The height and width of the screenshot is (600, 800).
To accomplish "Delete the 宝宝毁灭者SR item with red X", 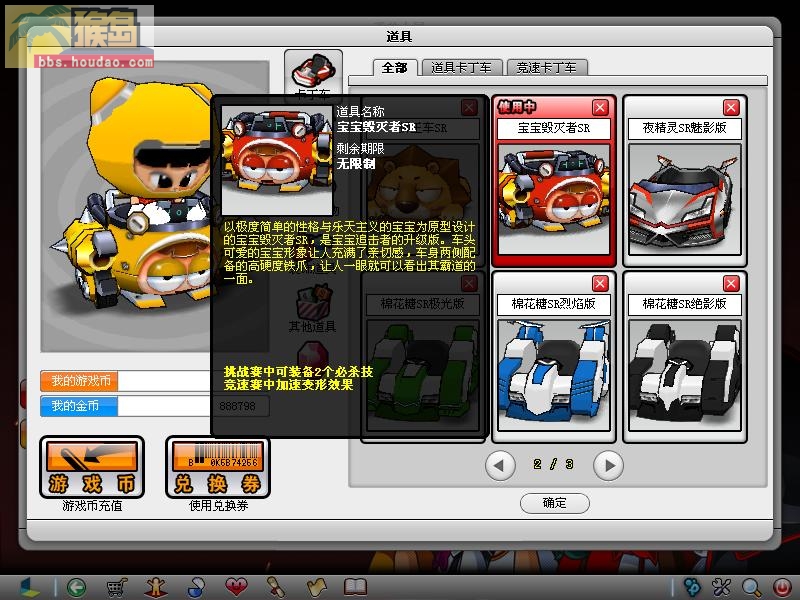I will (x=600, y=107).
